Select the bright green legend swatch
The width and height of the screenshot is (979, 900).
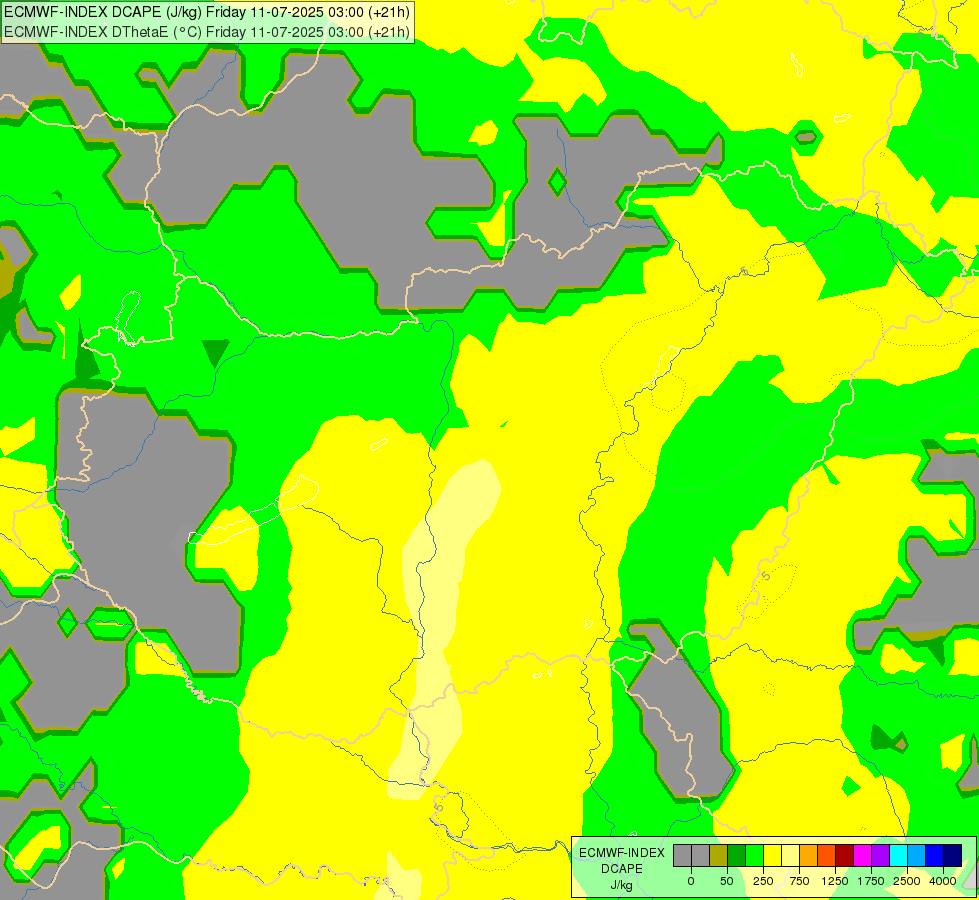[x=754, y=856]
